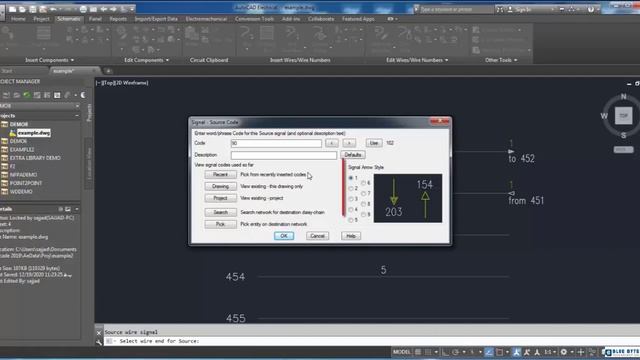
Task: Click the Search button in signal dialog
Action: click(x=220, y=212)
